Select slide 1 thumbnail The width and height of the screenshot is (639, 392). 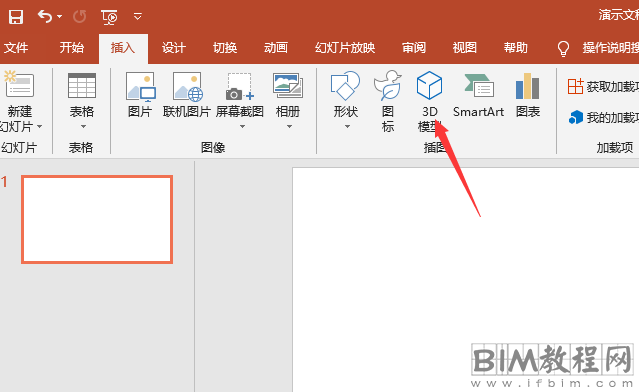(97, 219)
